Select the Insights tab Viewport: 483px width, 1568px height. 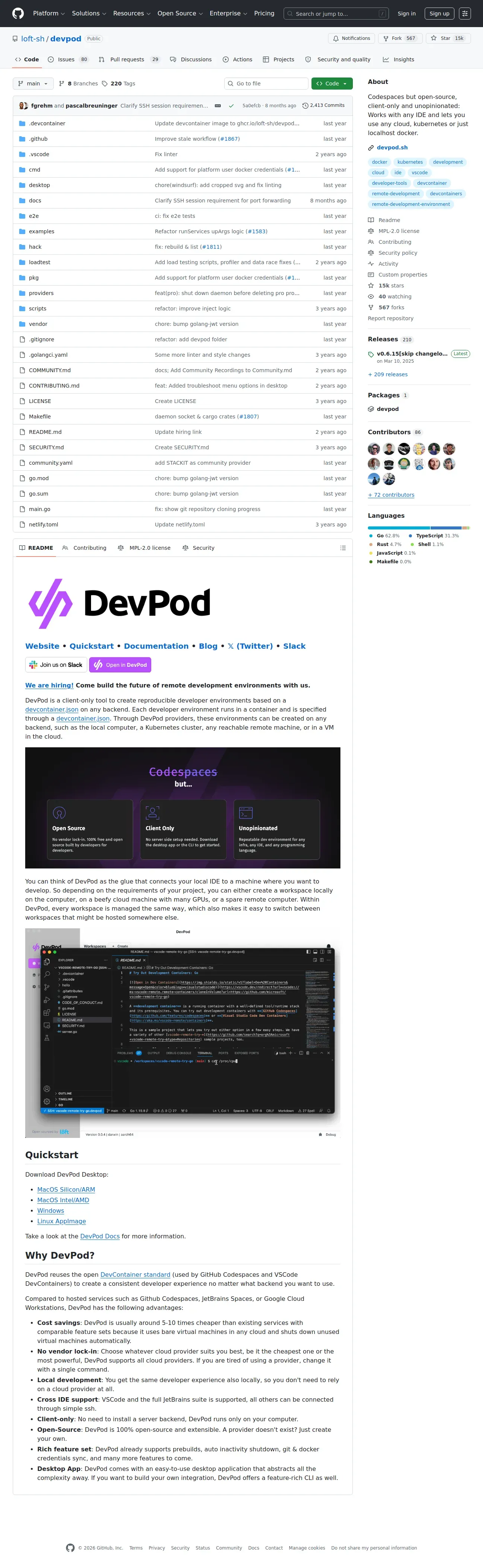(x=398, y=60)
